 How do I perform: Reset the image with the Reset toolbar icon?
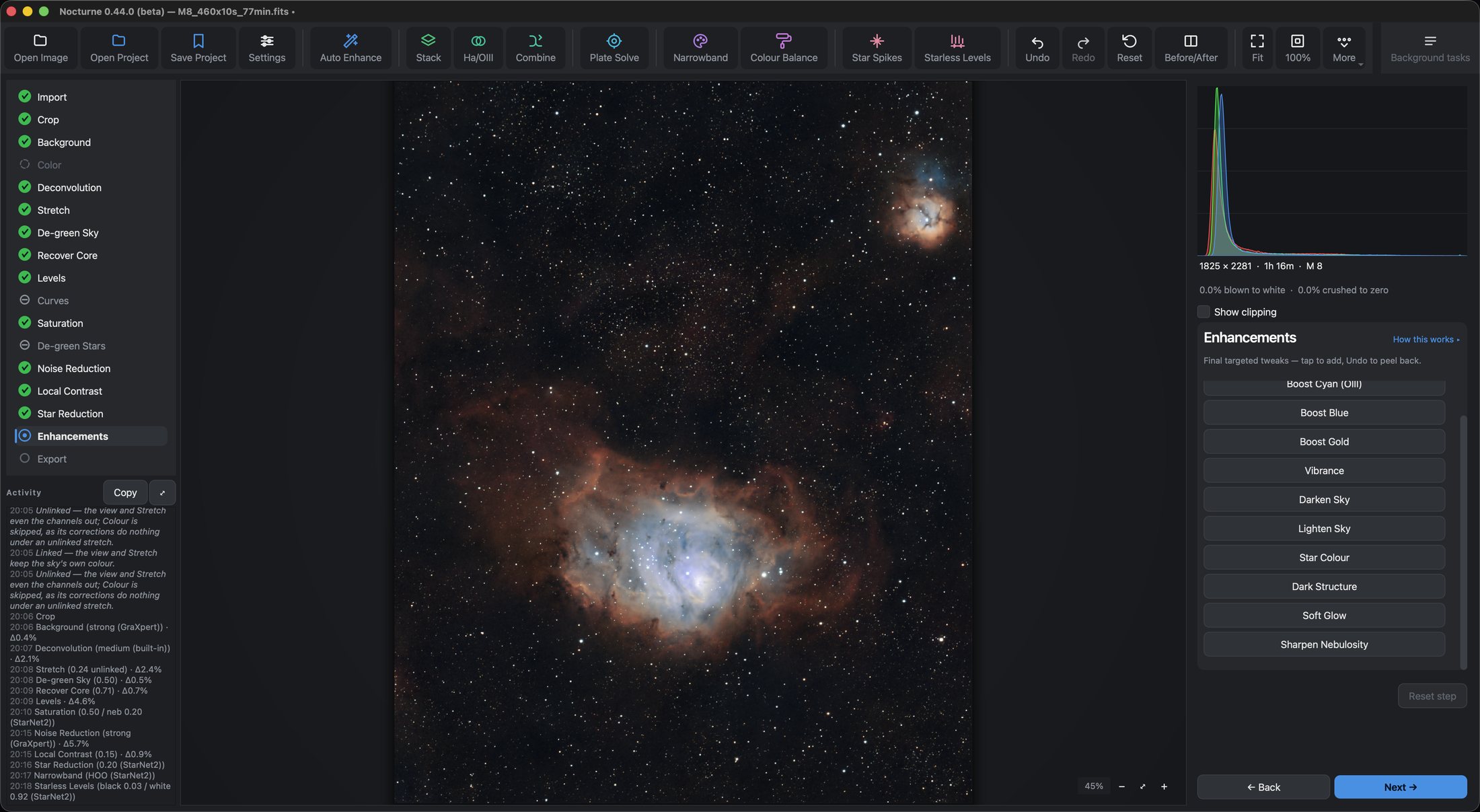tap(1129, 48)
